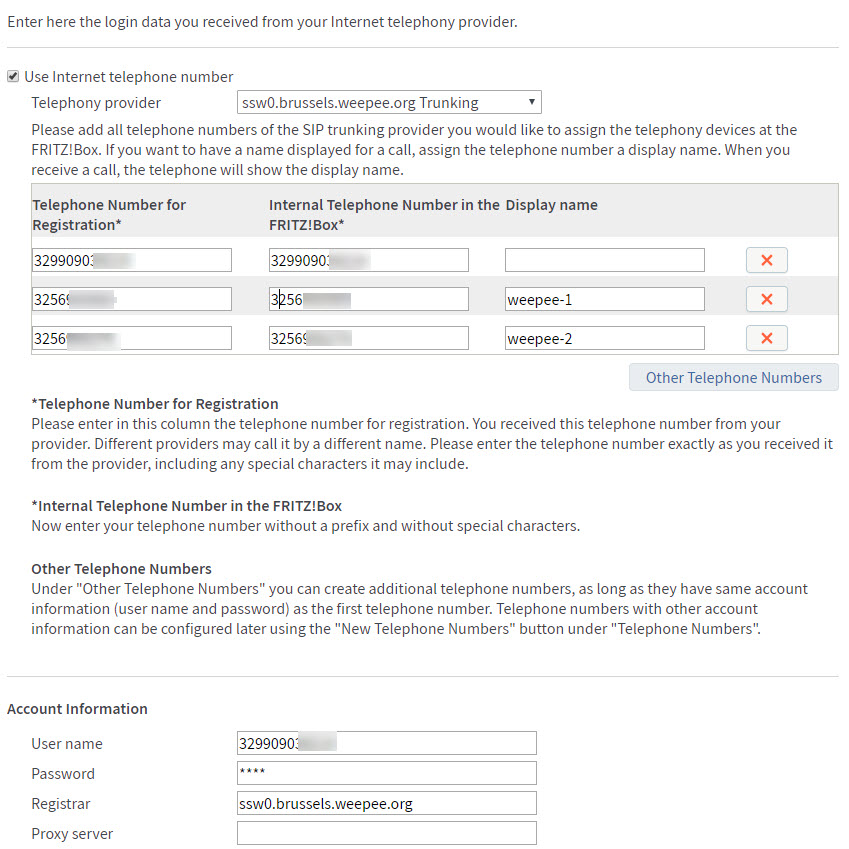The image size is (849, 849).
Task: Click the Registrar input field
Action: pos(386,803)
